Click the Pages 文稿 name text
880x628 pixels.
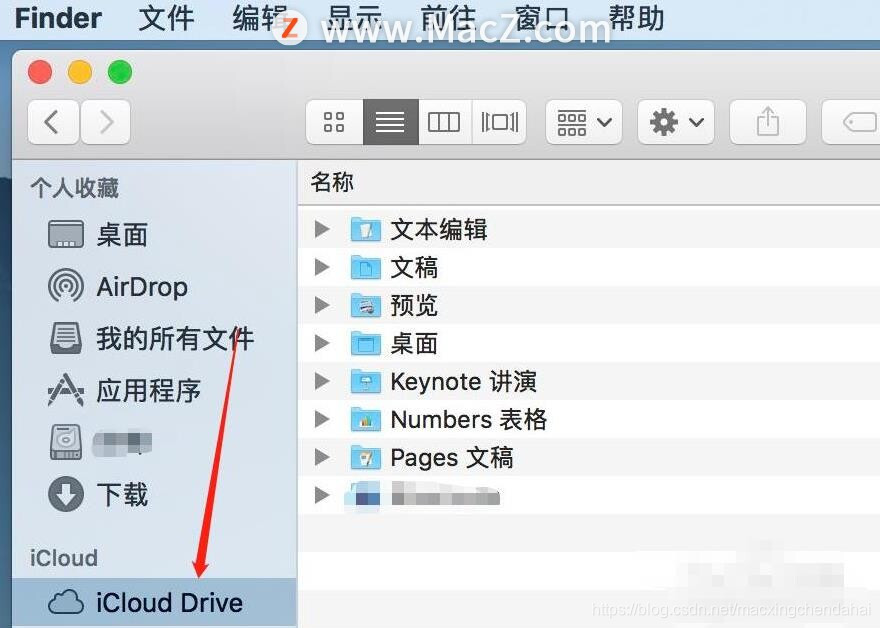point(452,458)
